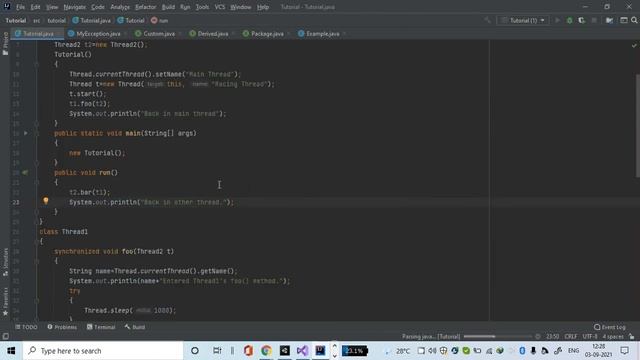Screen dimensions: 640x360
Task: Open the Event Log
Action: pyautogui.click(x=610, y=327)
